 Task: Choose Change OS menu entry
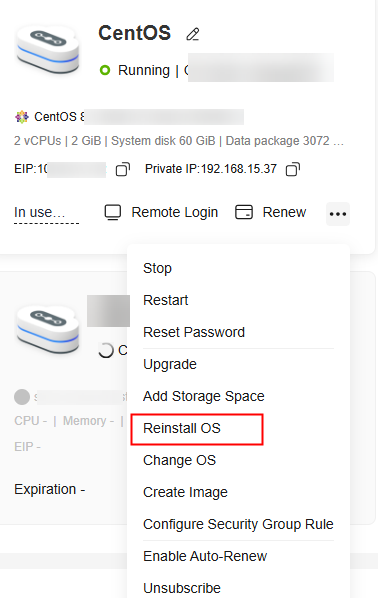coord(179,460)
